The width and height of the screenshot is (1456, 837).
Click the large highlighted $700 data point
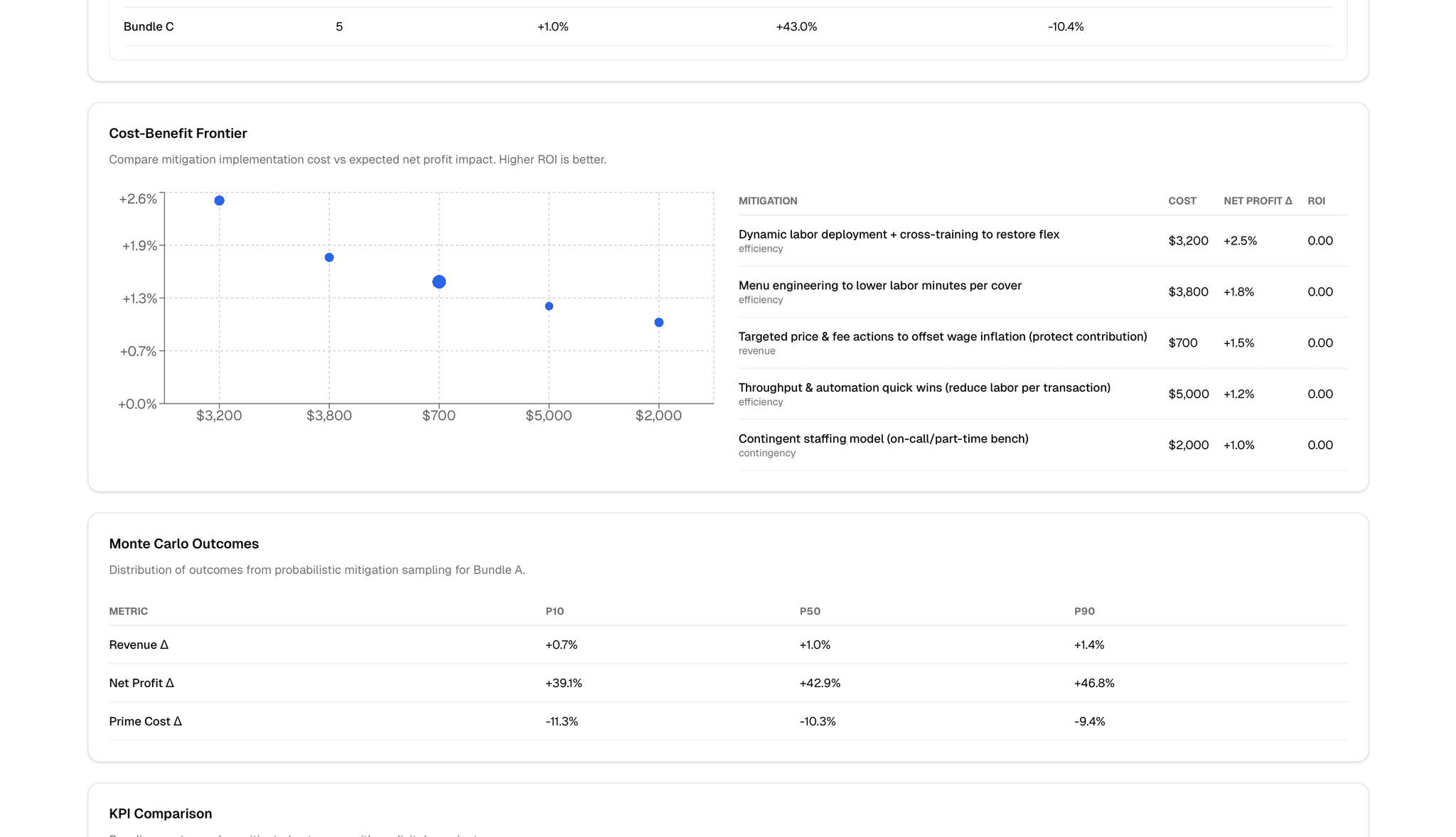click(439, 282)
